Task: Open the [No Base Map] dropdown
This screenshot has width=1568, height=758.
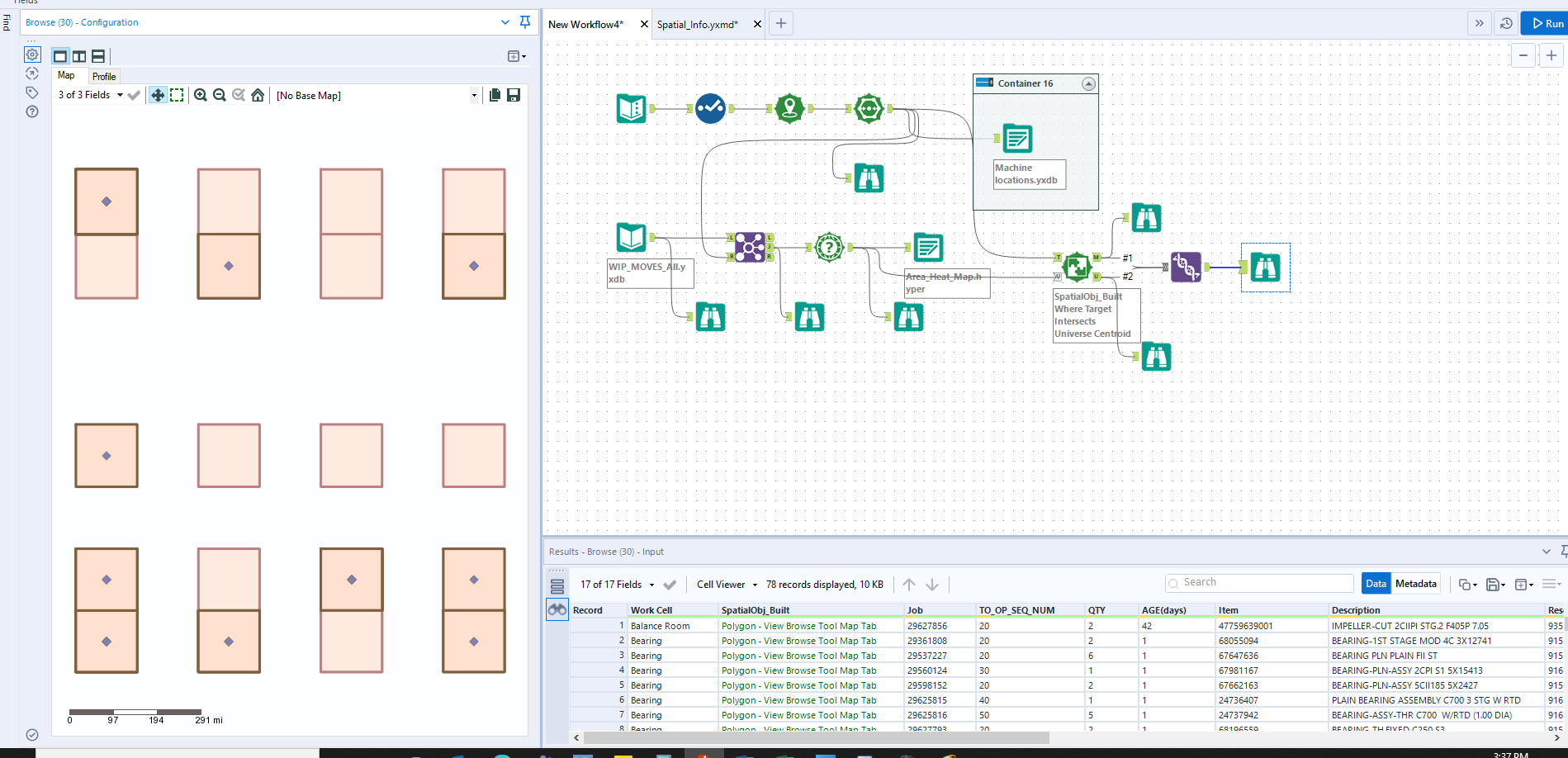Action: pos(474,95)
